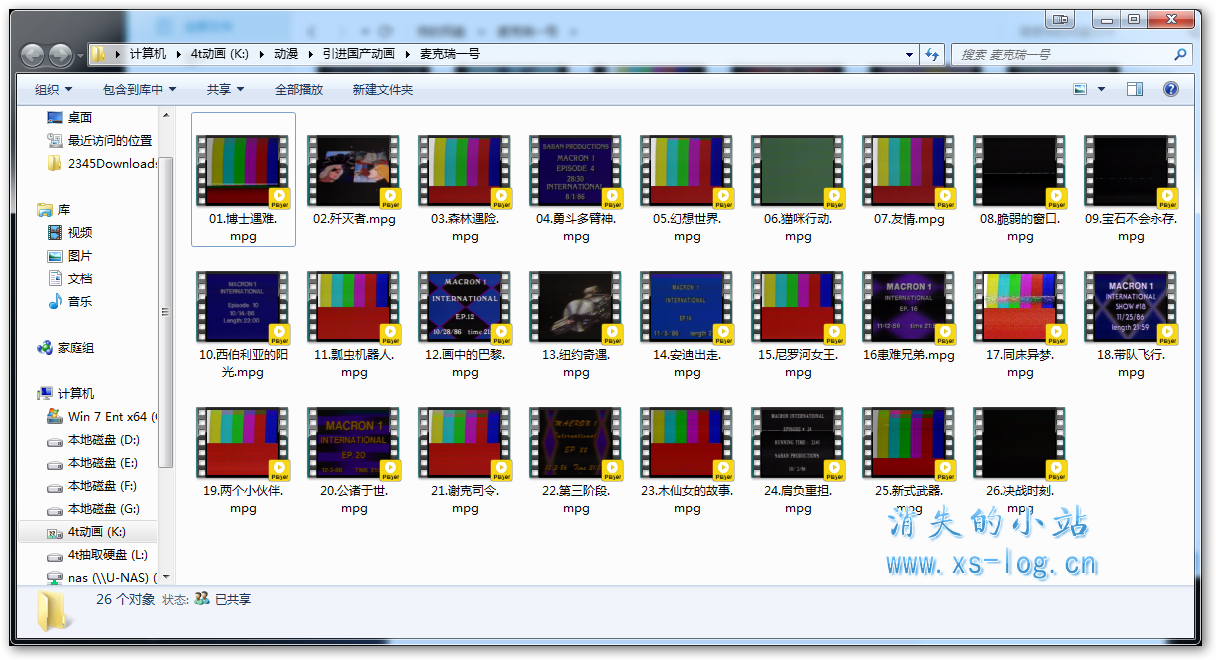Go back with the Back arrow button
Screen dimensions: 1216x660
tap(33, 55)
